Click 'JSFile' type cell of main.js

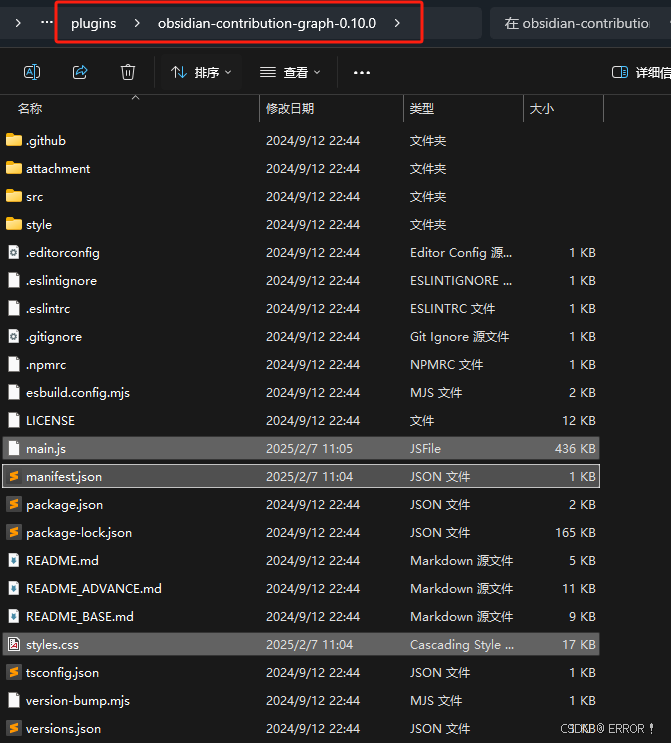[425, 449]
